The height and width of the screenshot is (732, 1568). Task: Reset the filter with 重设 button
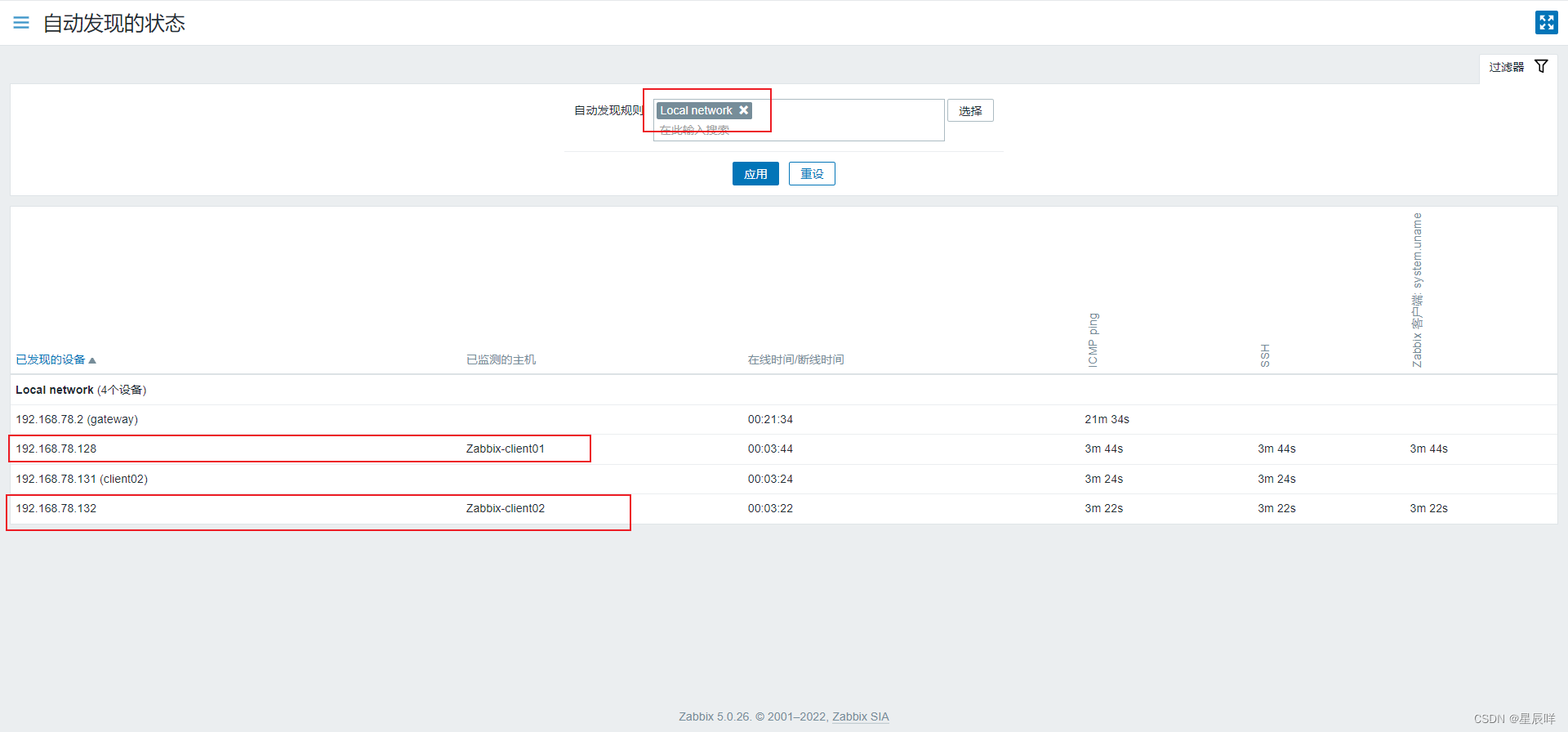pos(812,174)
